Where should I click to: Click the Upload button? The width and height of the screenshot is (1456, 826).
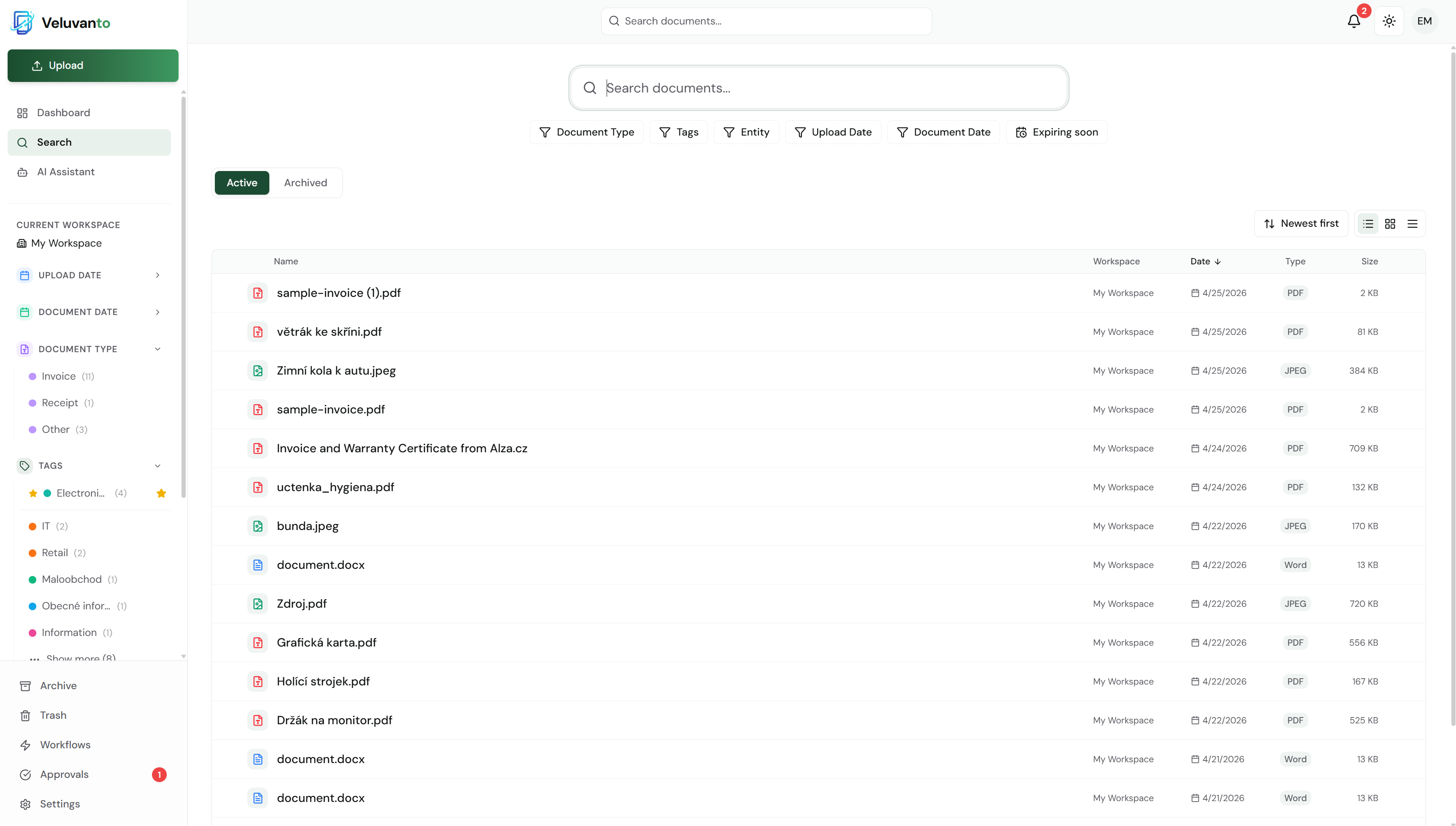pos(93,66)
